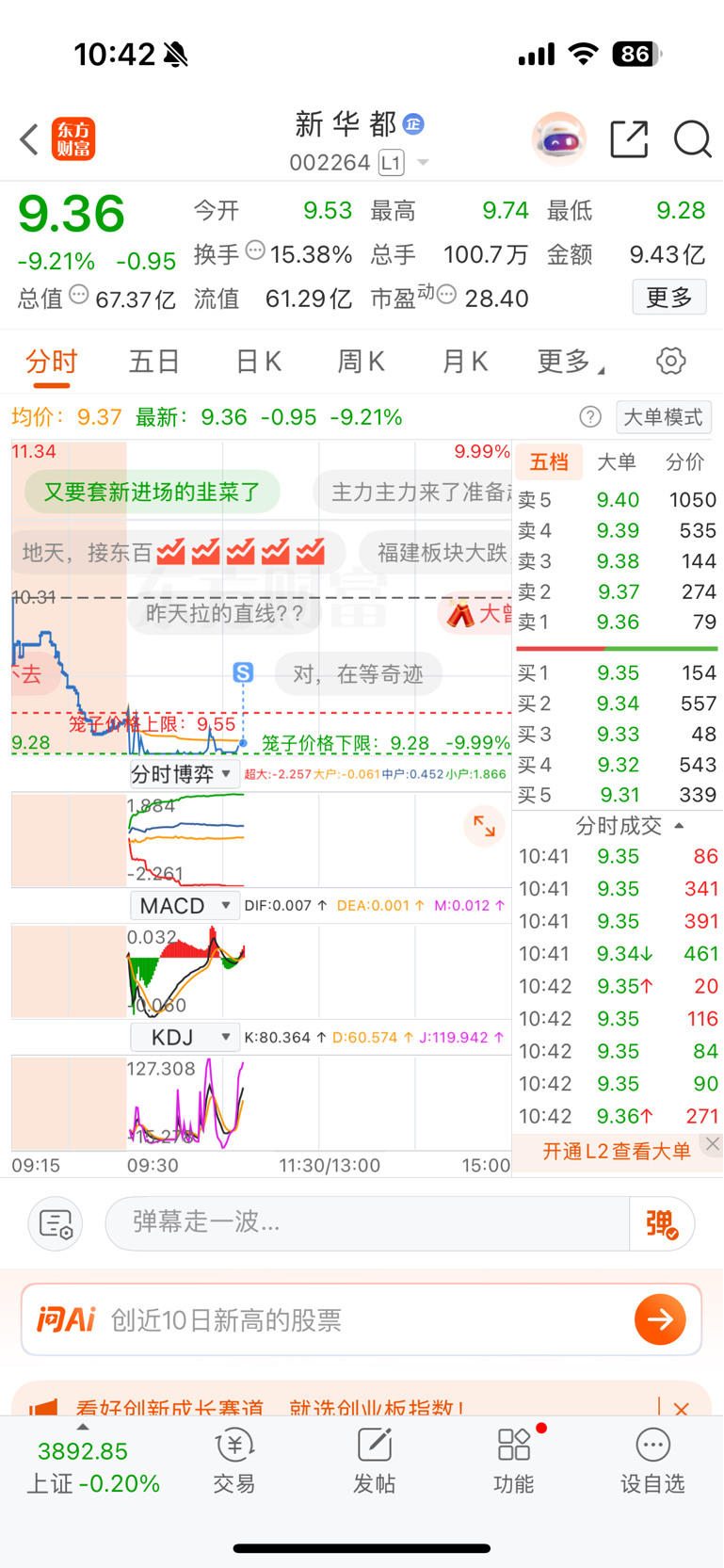This screenshot has height=1568, width=724.
Task: Tap info icon next to 总值
Action: pos(79,295)
